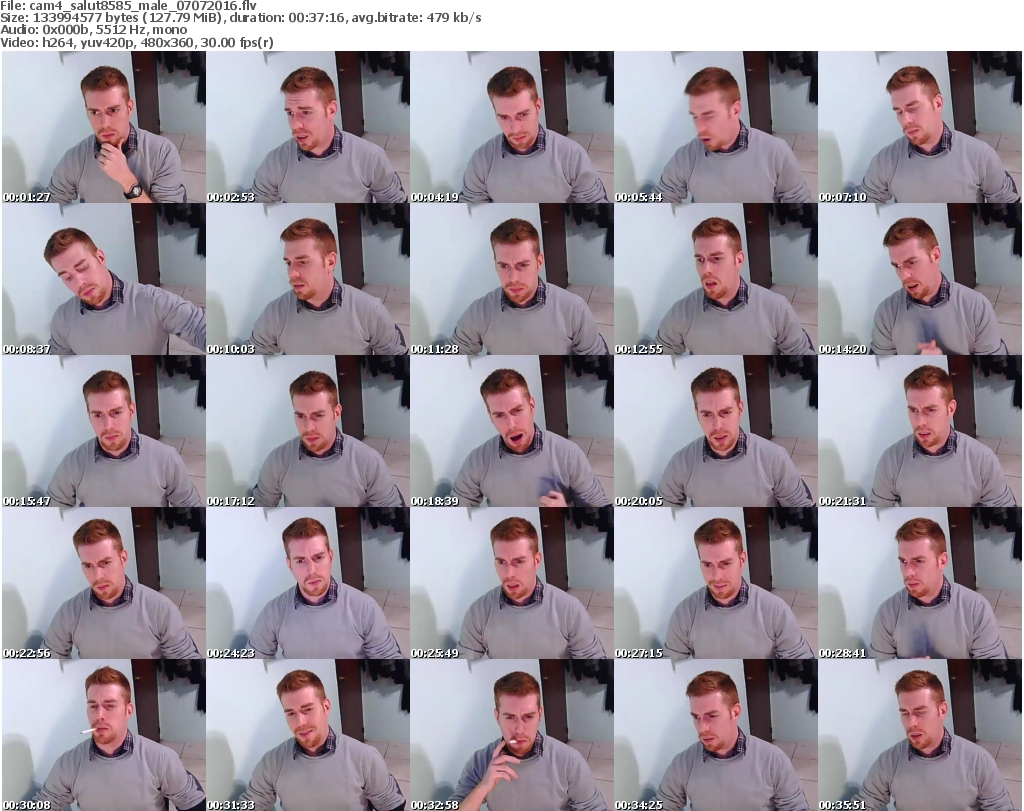Choose the thumbnail stamped 00:24:23
Image resolution: width=1024 pixels, height=811 pixels.
click(x=308, y=583)
